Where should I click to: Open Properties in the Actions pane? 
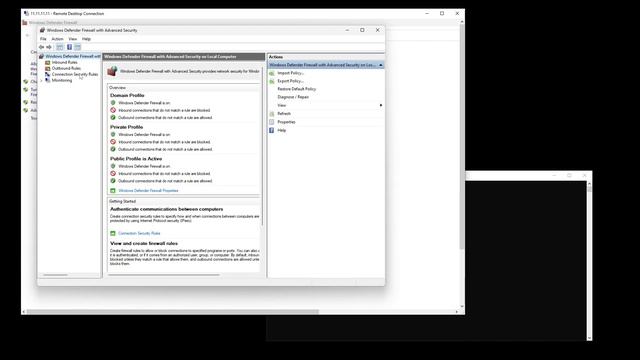[286, 122]
